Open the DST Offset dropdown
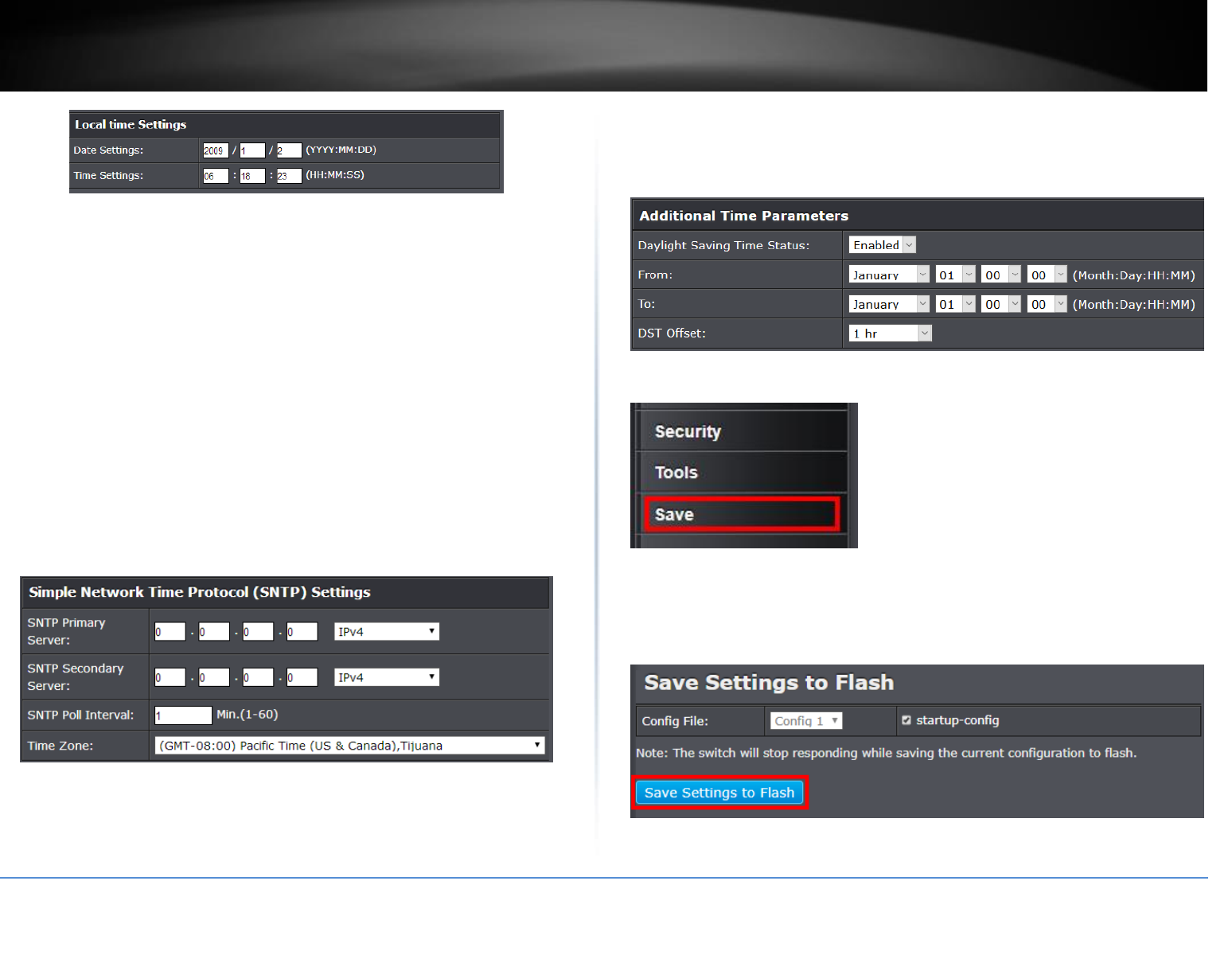Screen dimensions: 1232x955 (x=890, y=333)
